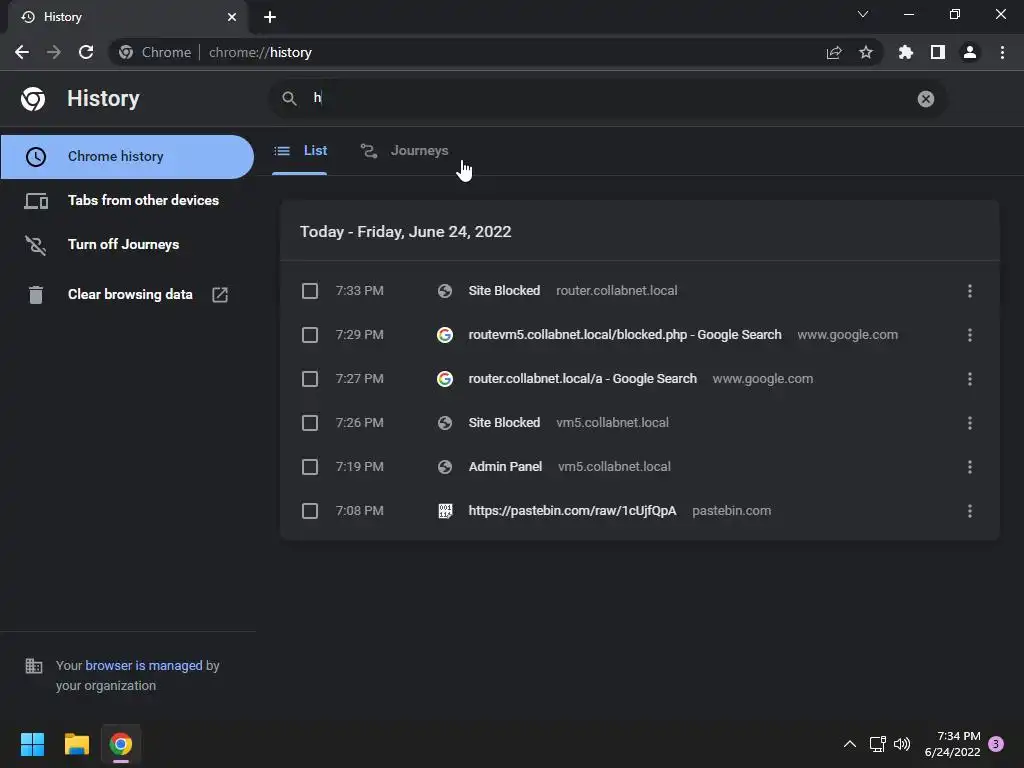Select checkbox for 7:33 PM Site Blocked
The width and height of the screenshot is (1024, 768).
click(310, 291)
